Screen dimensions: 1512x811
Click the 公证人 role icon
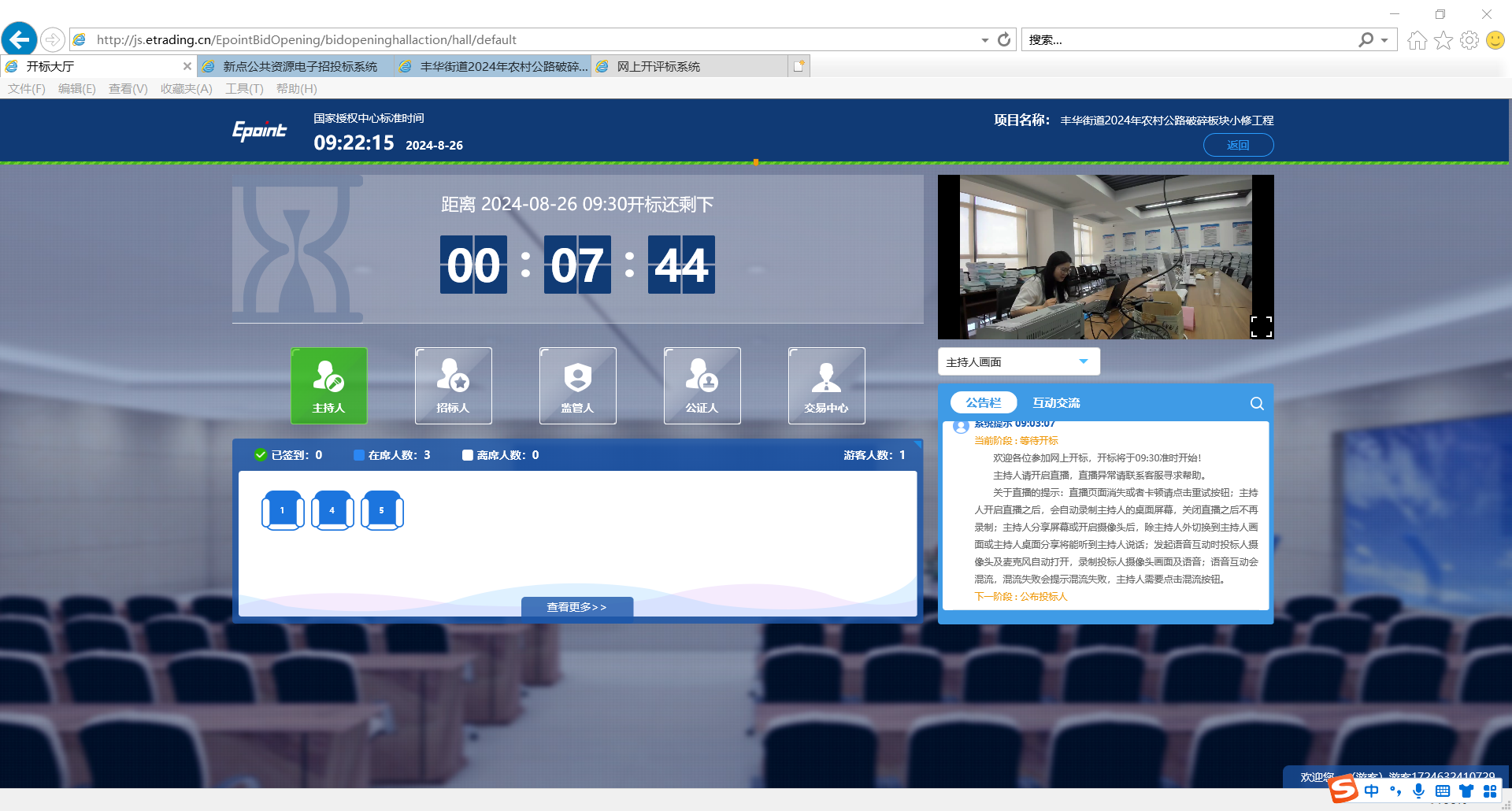tap(702, 385)
